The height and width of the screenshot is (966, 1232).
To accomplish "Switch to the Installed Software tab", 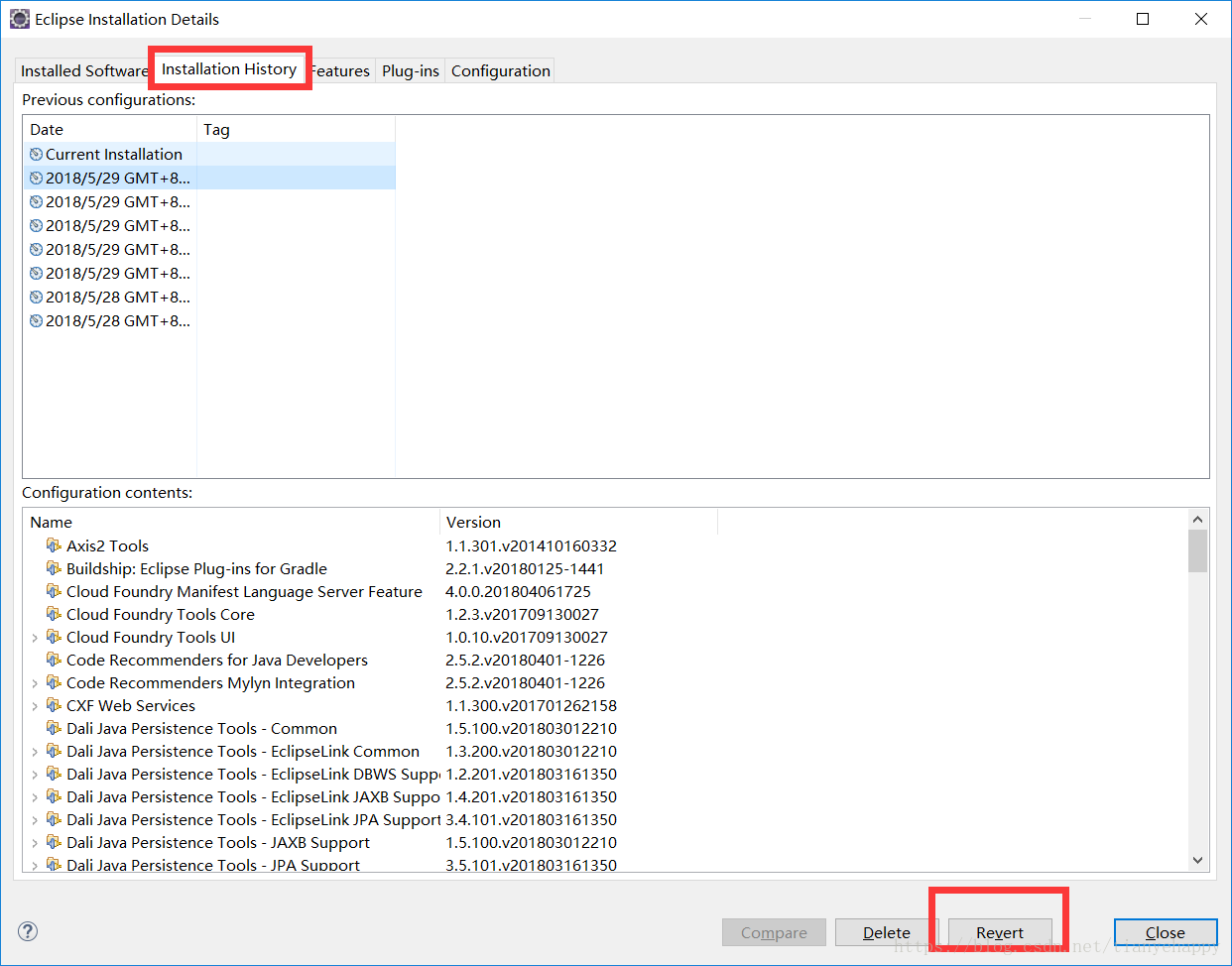I will pyautogui.click(x=83, y=70).
